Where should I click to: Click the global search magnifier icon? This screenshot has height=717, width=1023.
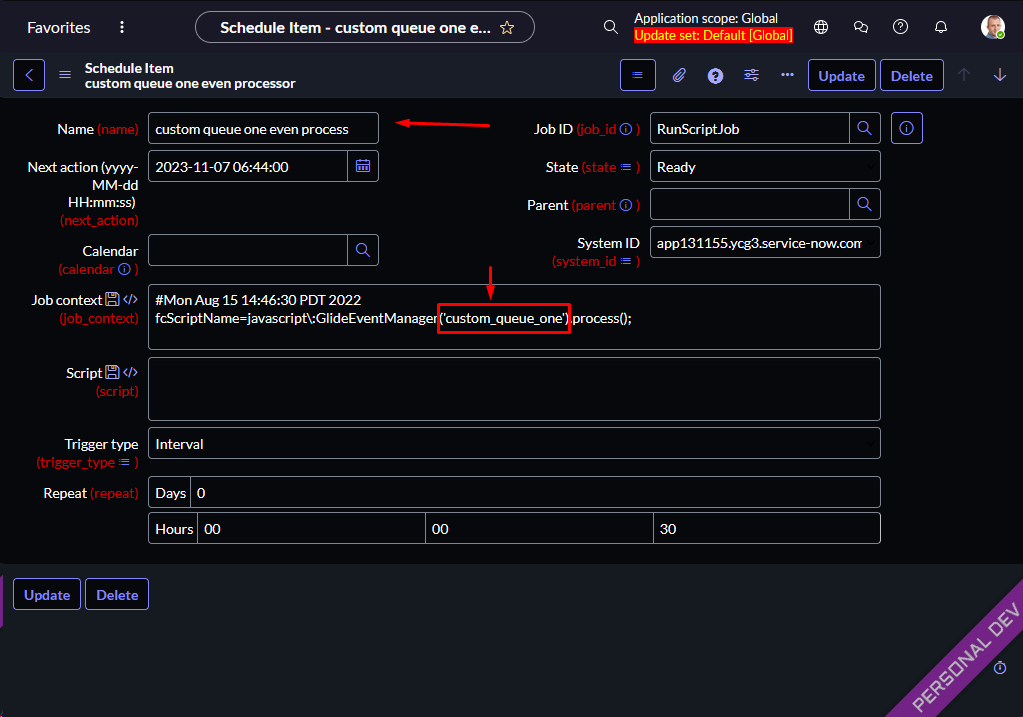click(611, 27)
